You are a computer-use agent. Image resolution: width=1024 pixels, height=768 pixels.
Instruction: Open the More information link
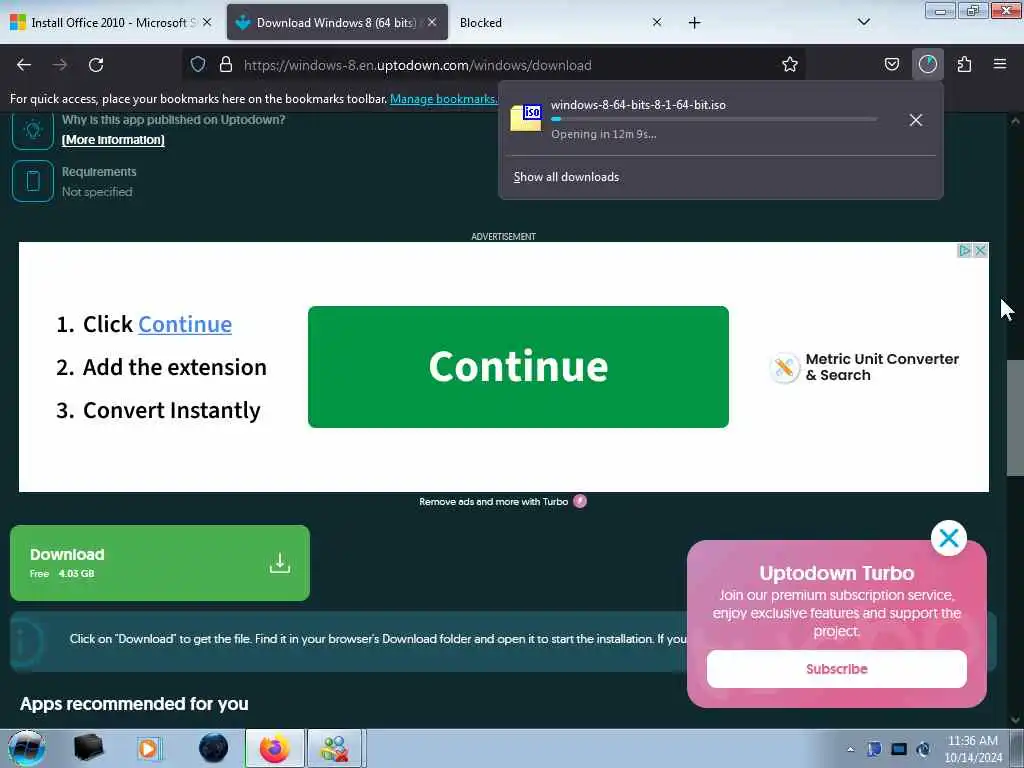[113, 140]
